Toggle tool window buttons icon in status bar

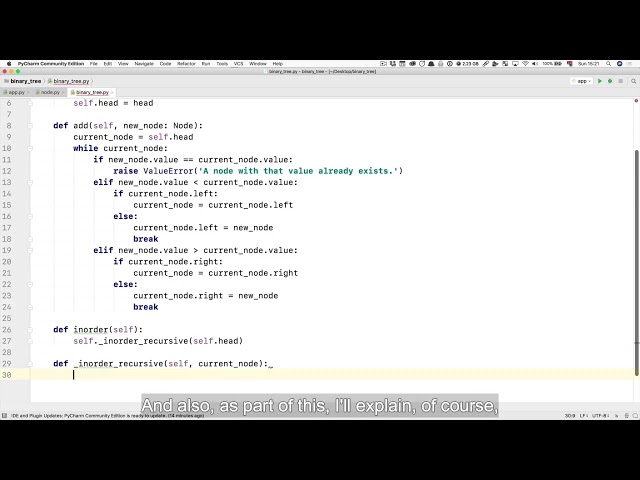[x=4, y=416]
